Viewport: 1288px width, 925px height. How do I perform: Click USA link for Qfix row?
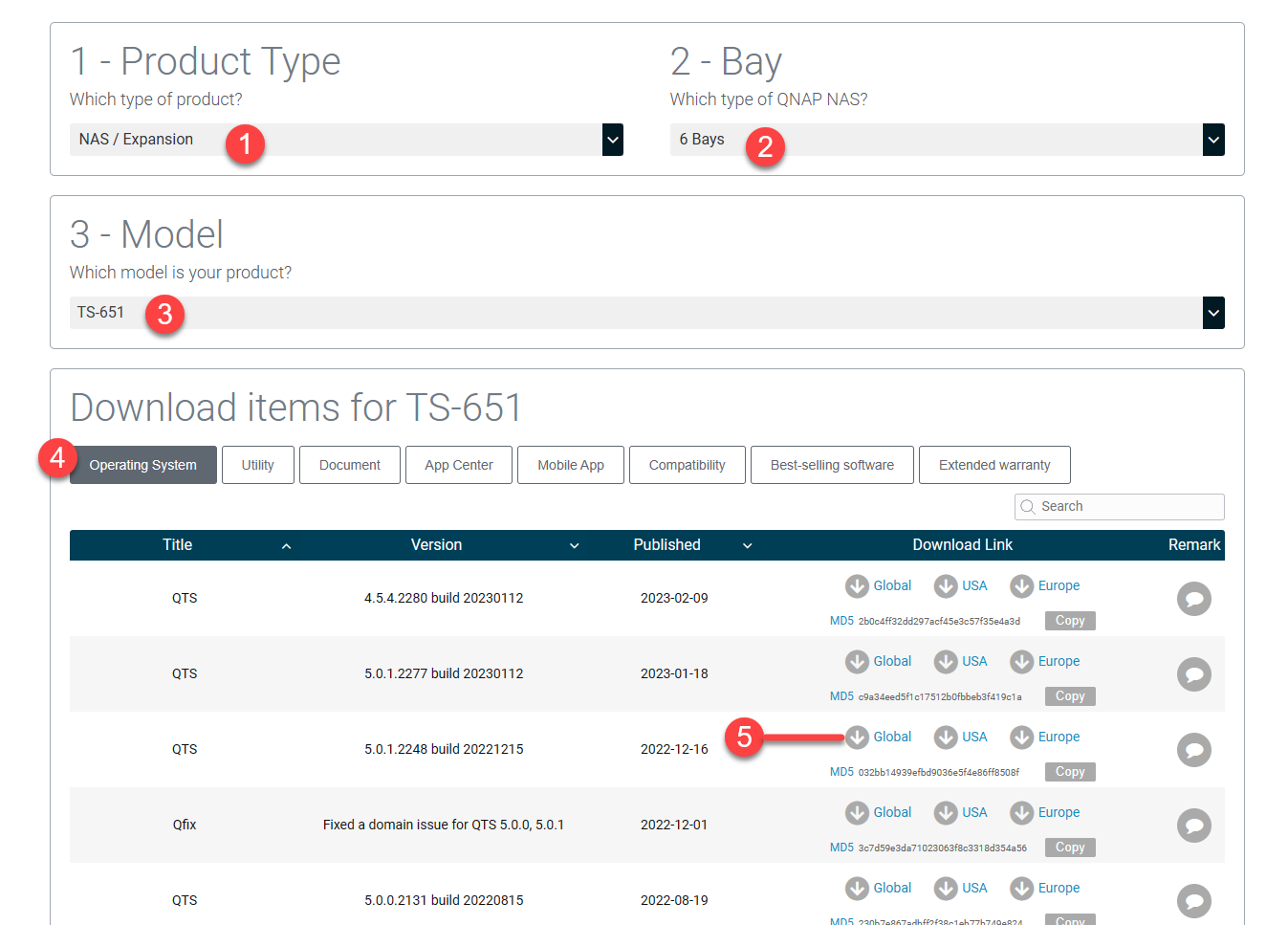coord(974,812)
